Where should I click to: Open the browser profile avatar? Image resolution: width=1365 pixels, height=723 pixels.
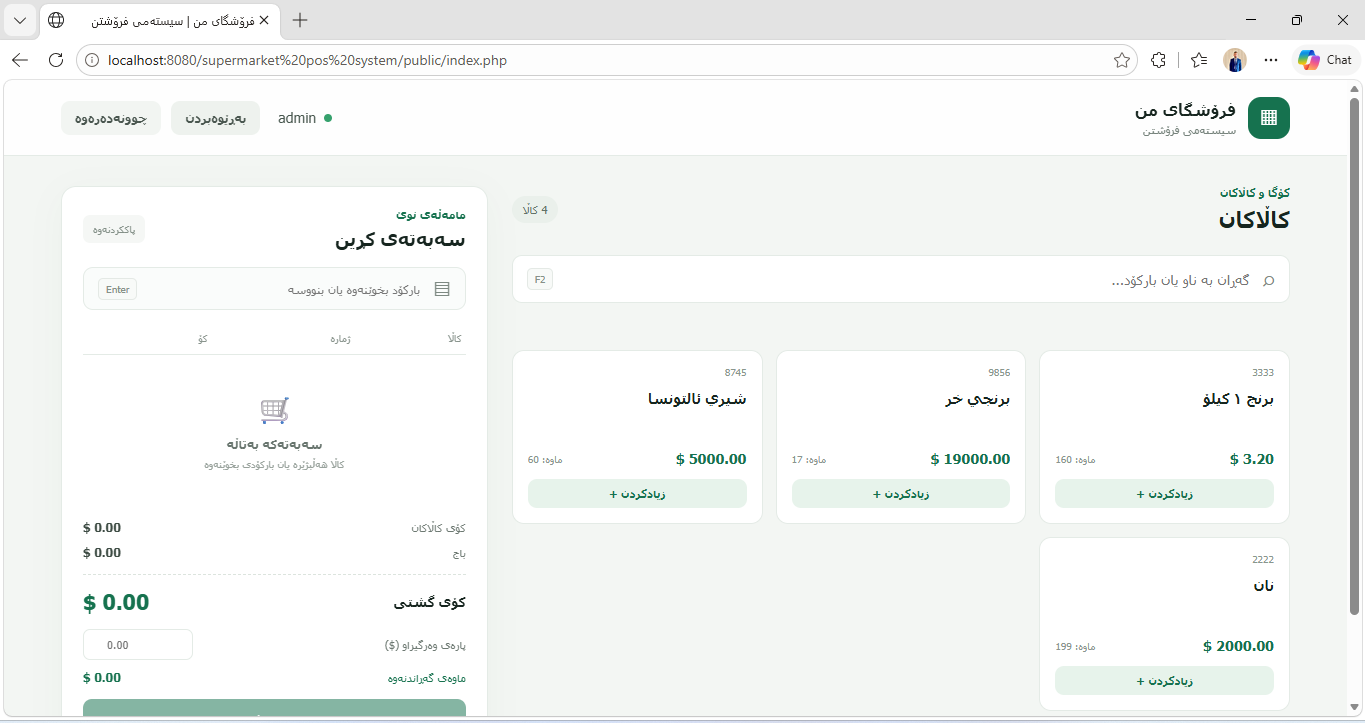coord(1235,60)
